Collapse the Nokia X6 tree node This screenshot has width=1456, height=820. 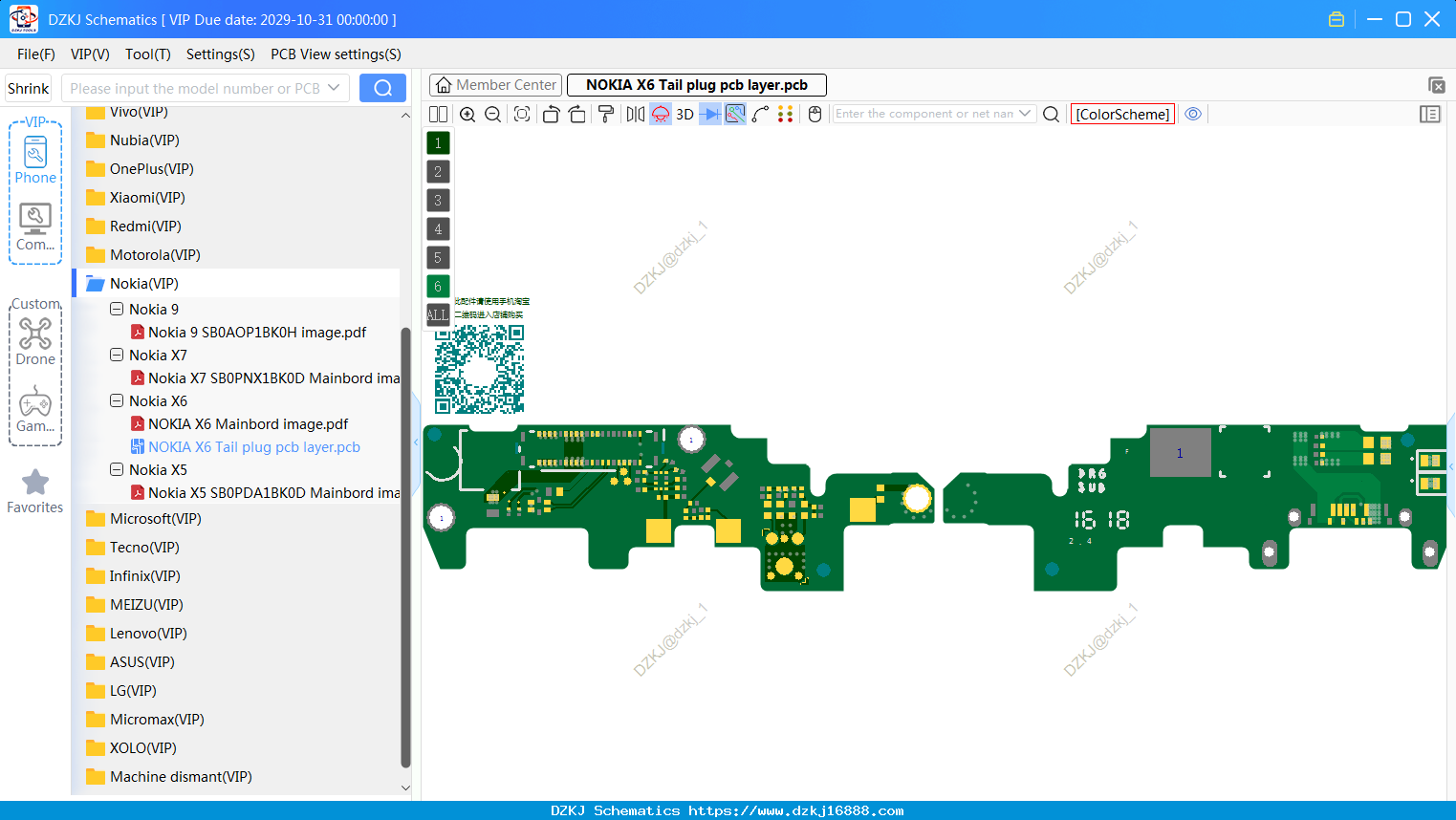117,400
